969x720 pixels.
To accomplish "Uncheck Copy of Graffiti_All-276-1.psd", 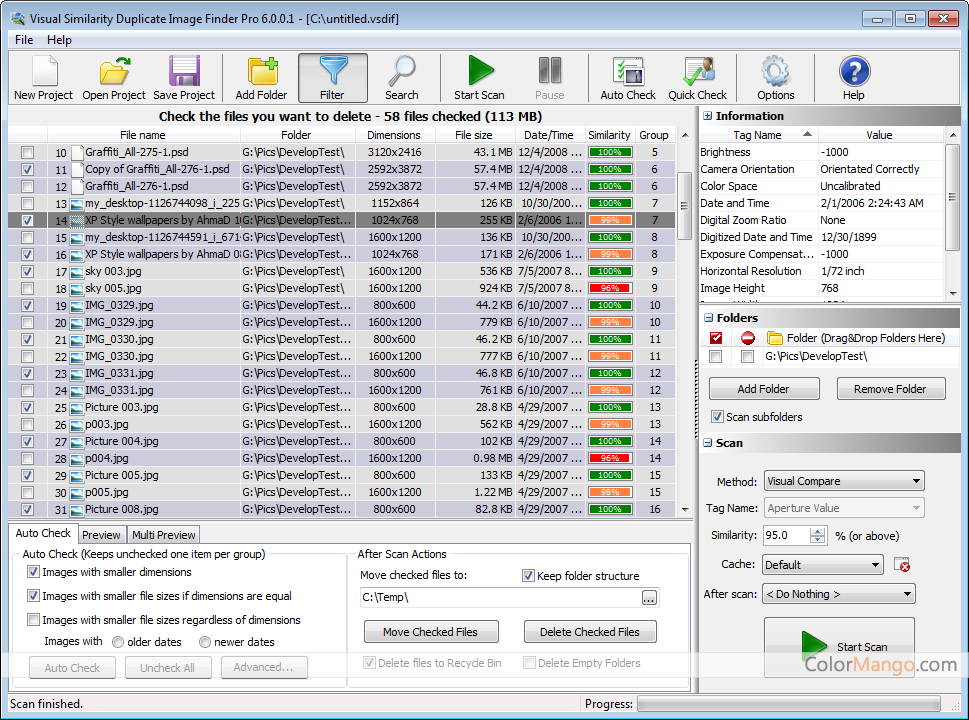I will pos(27,169).
